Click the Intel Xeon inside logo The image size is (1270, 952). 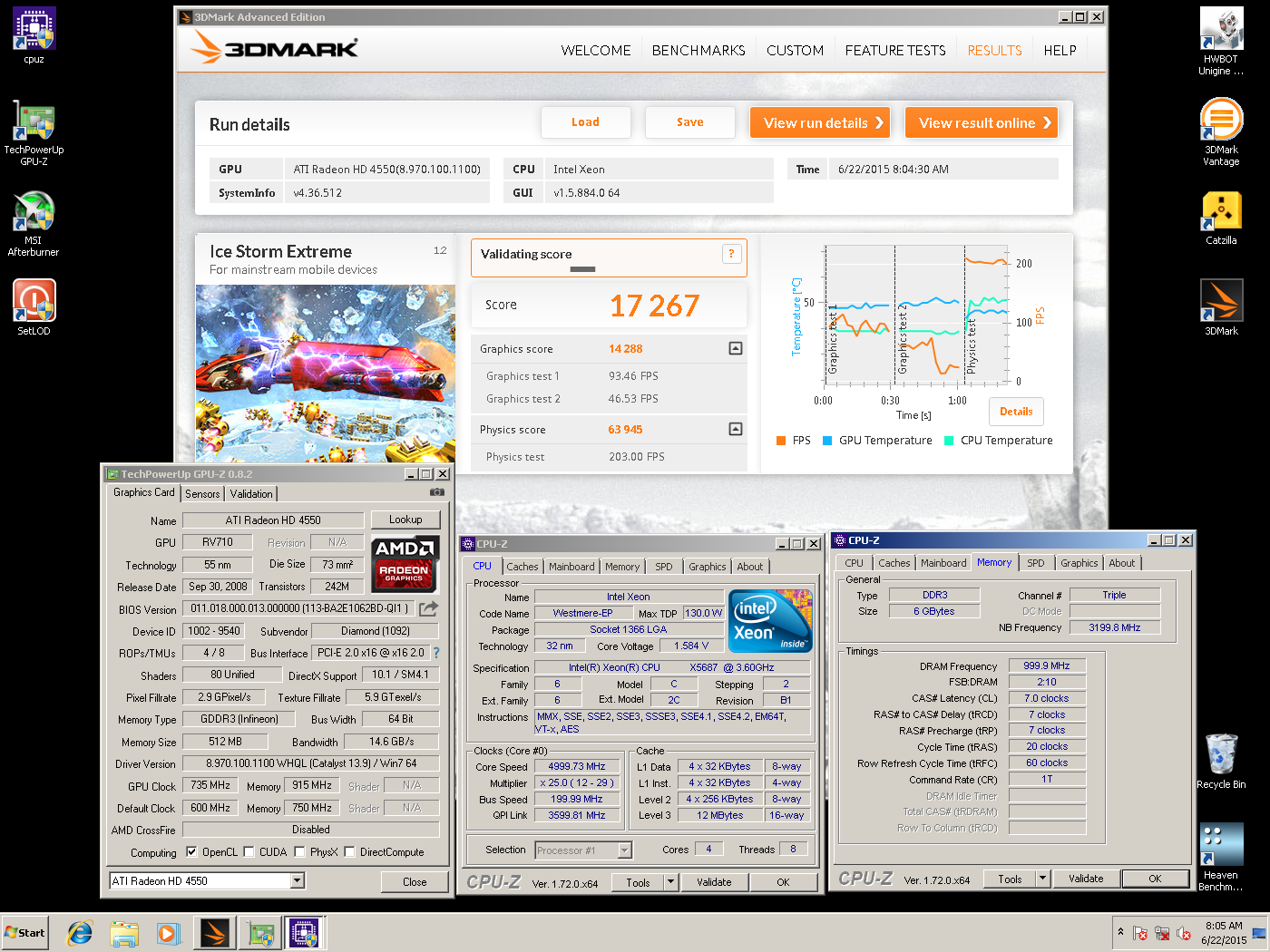coord(770,621)
